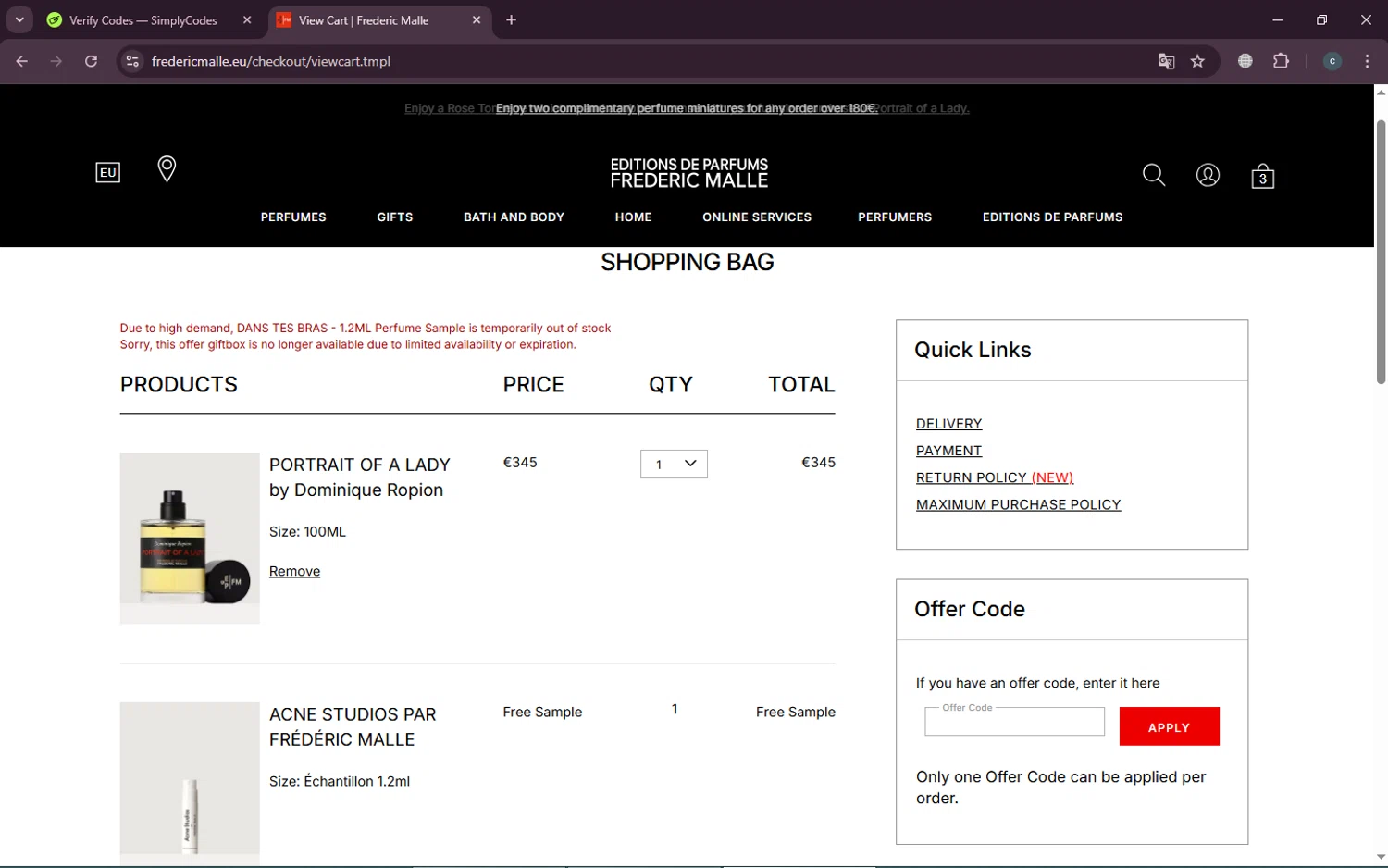Select the EU region selector icon
The image size is (1388, 868).
(x=108, y=172)
